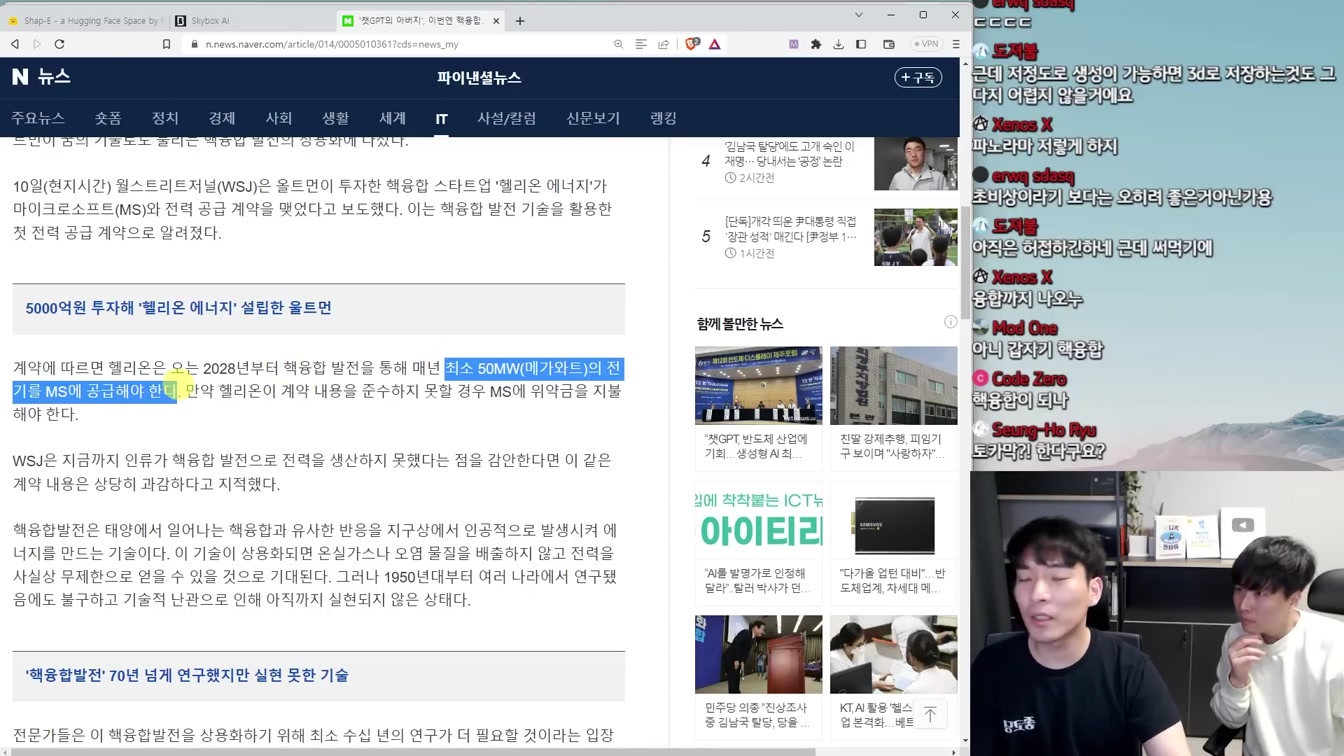Image resolution: width=1344 pixels, height=756 pixels.
Task: Click the 파이낸셜뉴스 header title
Action: point(479,77)
